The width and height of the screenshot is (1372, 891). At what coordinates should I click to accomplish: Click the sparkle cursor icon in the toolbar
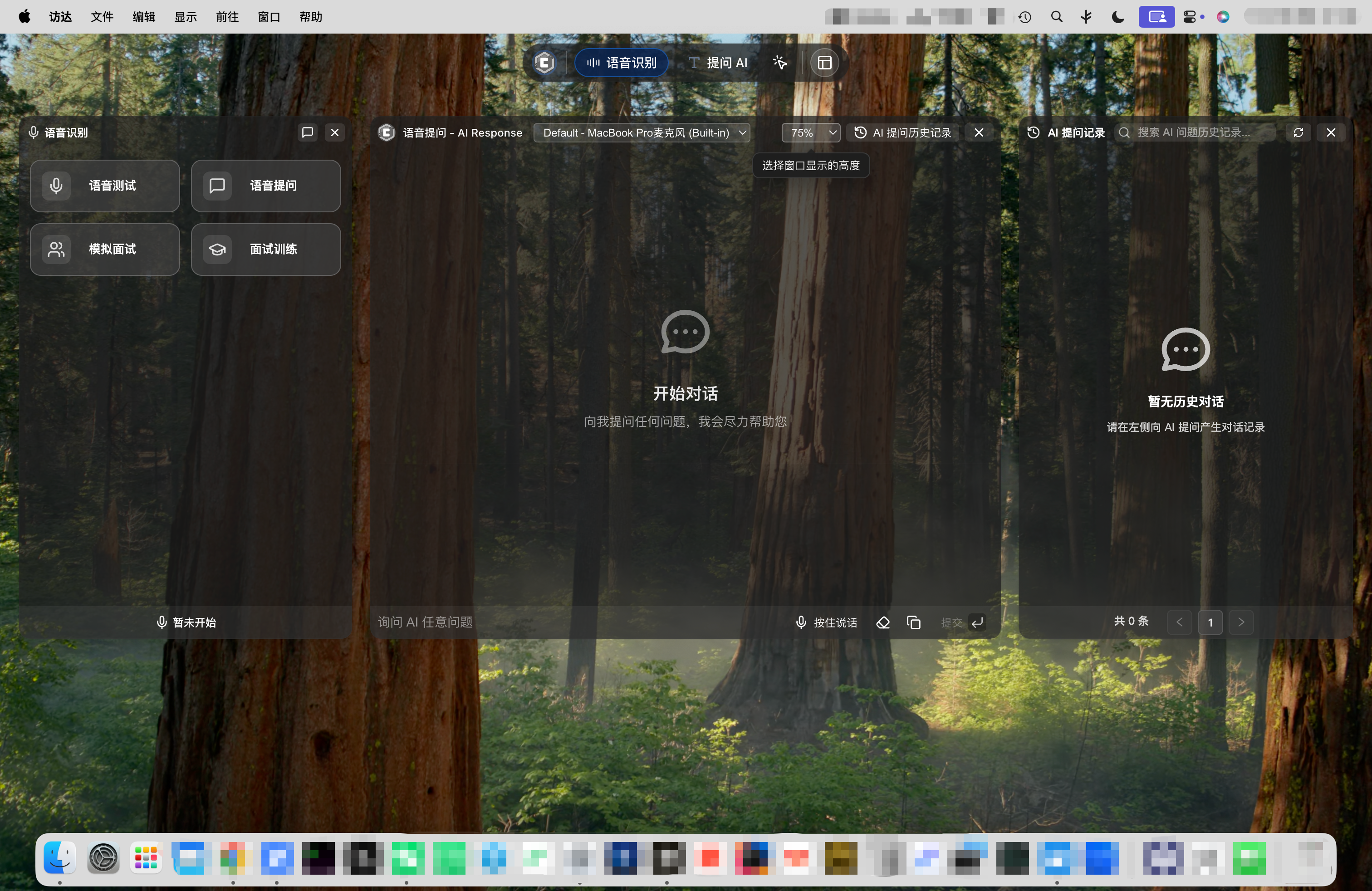pos(779,62)
